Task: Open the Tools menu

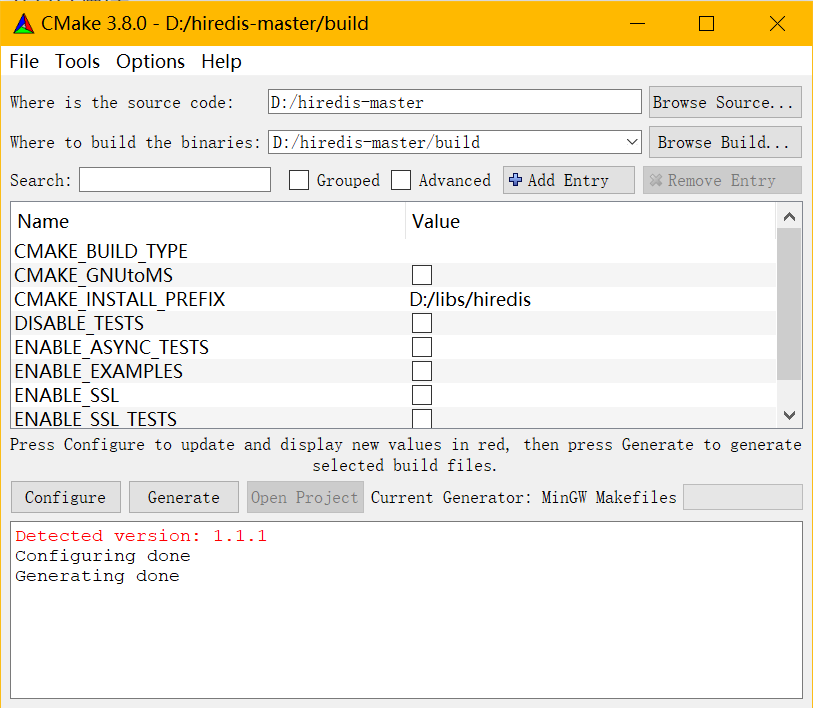Action: [77, 61]
